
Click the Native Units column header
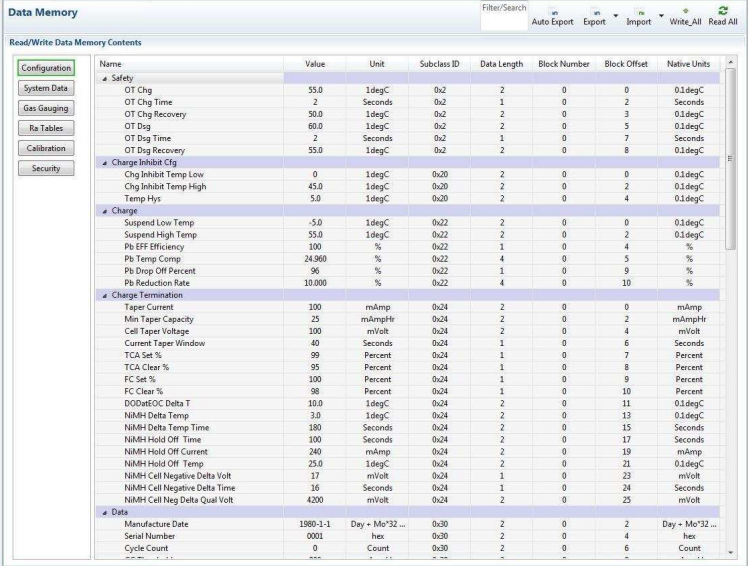pyautogui.click(x=688, y=64)
